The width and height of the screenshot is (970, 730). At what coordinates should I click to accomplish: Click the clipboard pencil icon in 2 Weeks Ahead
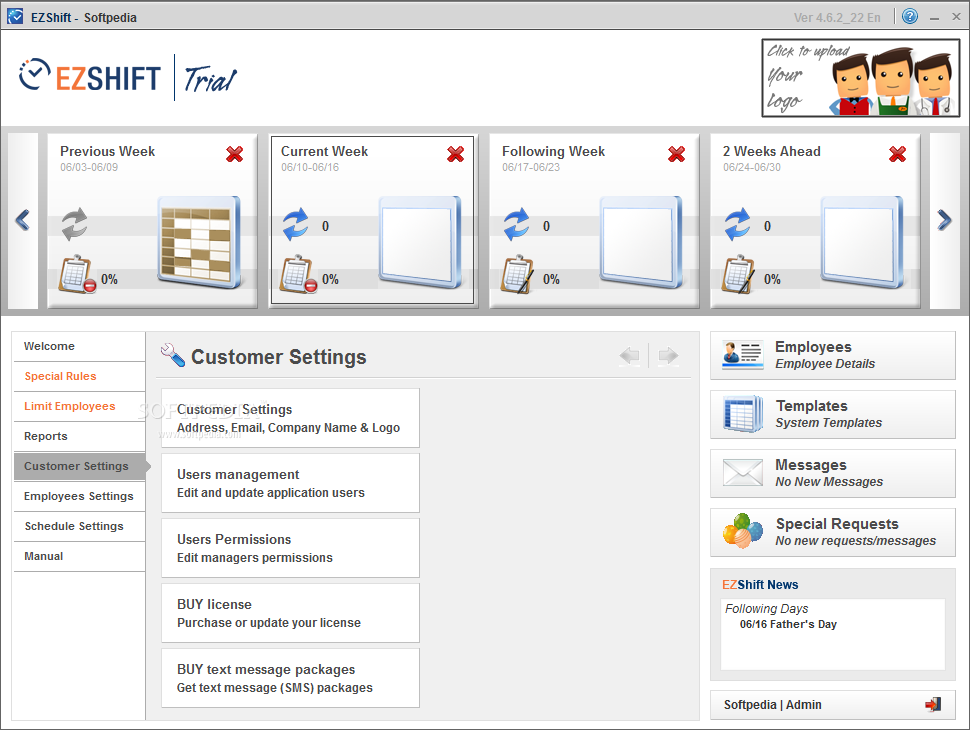(x=738, y=274)
